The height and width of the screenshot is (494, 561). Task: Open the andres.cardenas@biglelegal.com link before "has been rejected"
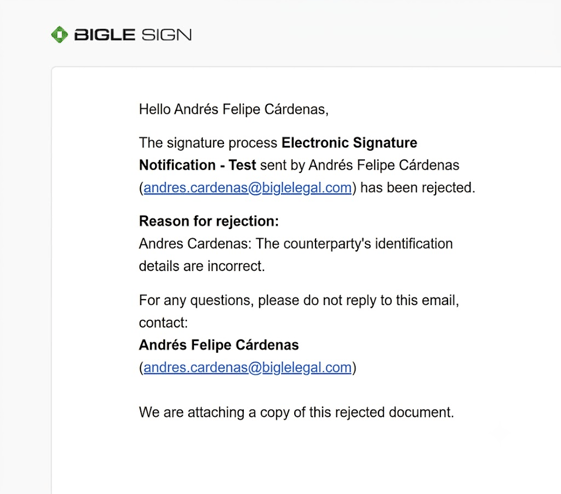pos(248,188)
